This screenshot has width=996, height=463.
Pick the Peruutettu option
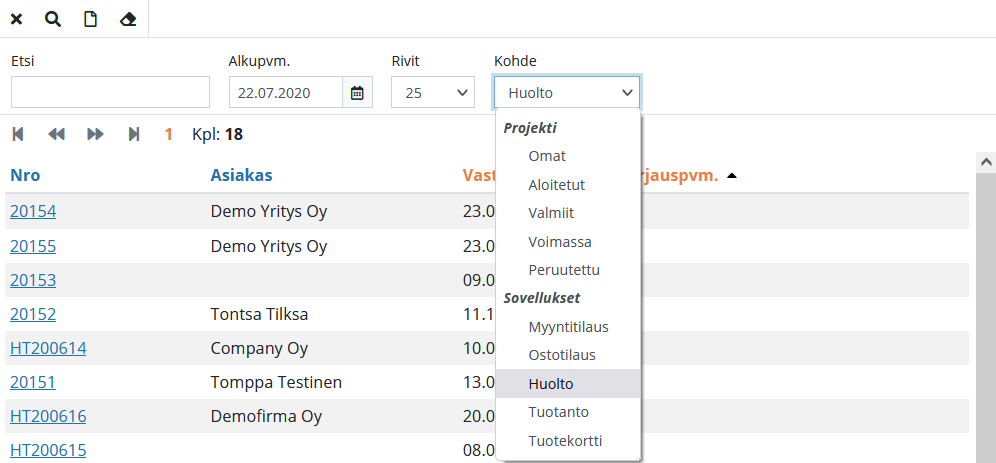click(x=564, y=270)
